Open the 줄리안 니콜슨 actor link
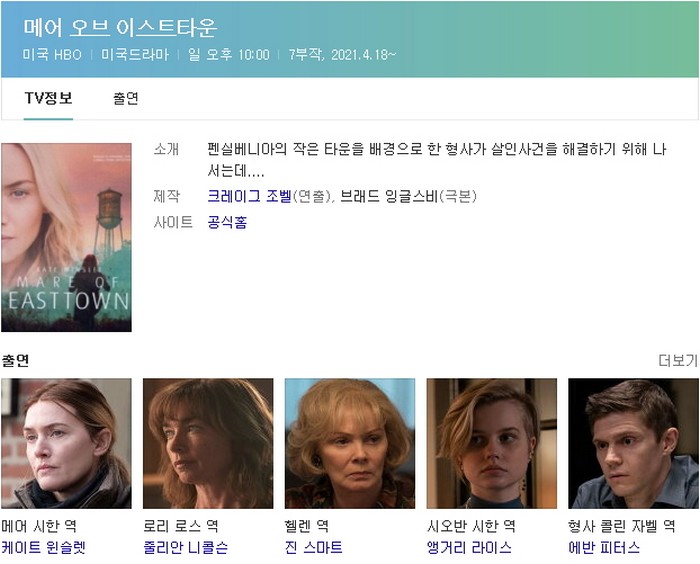 point(185,547)
